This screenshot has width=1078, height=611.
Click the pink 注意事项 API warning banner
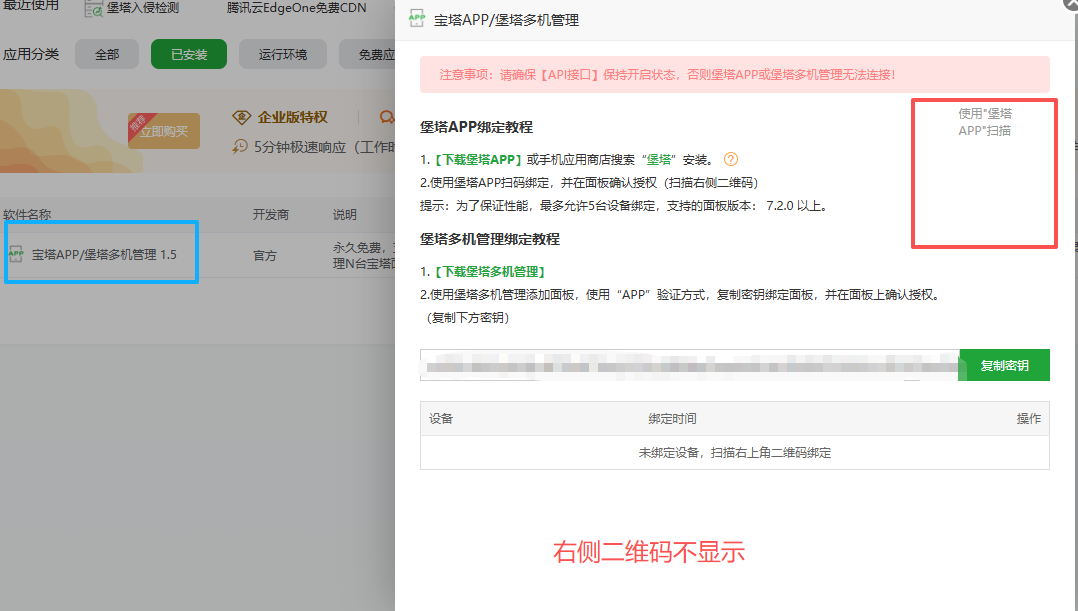coord(735,74)
